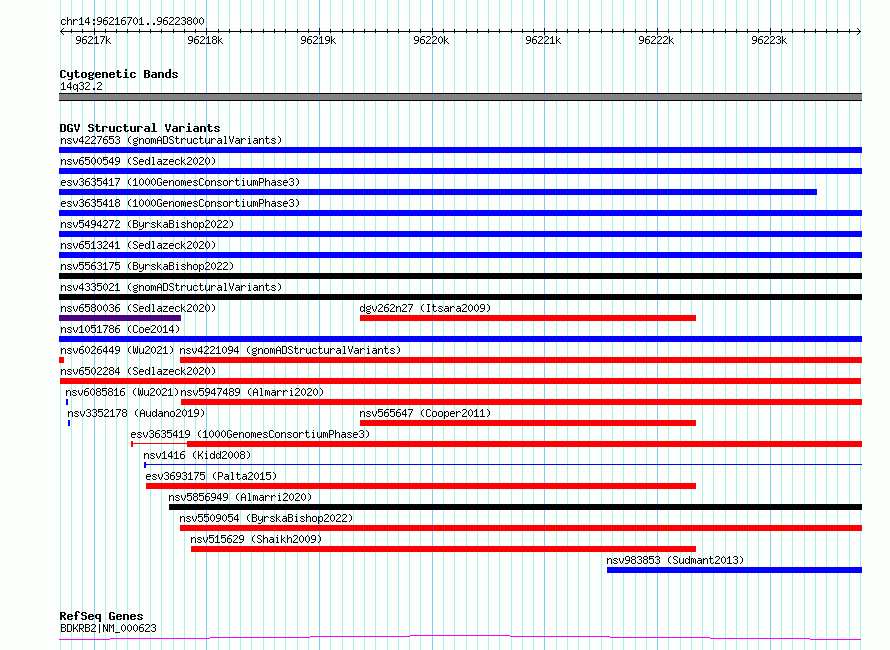Click the nsv6580036 (Sedlazeck2020) label
Viewport: 890px width, 650px height.
click(x=138, y=308)
